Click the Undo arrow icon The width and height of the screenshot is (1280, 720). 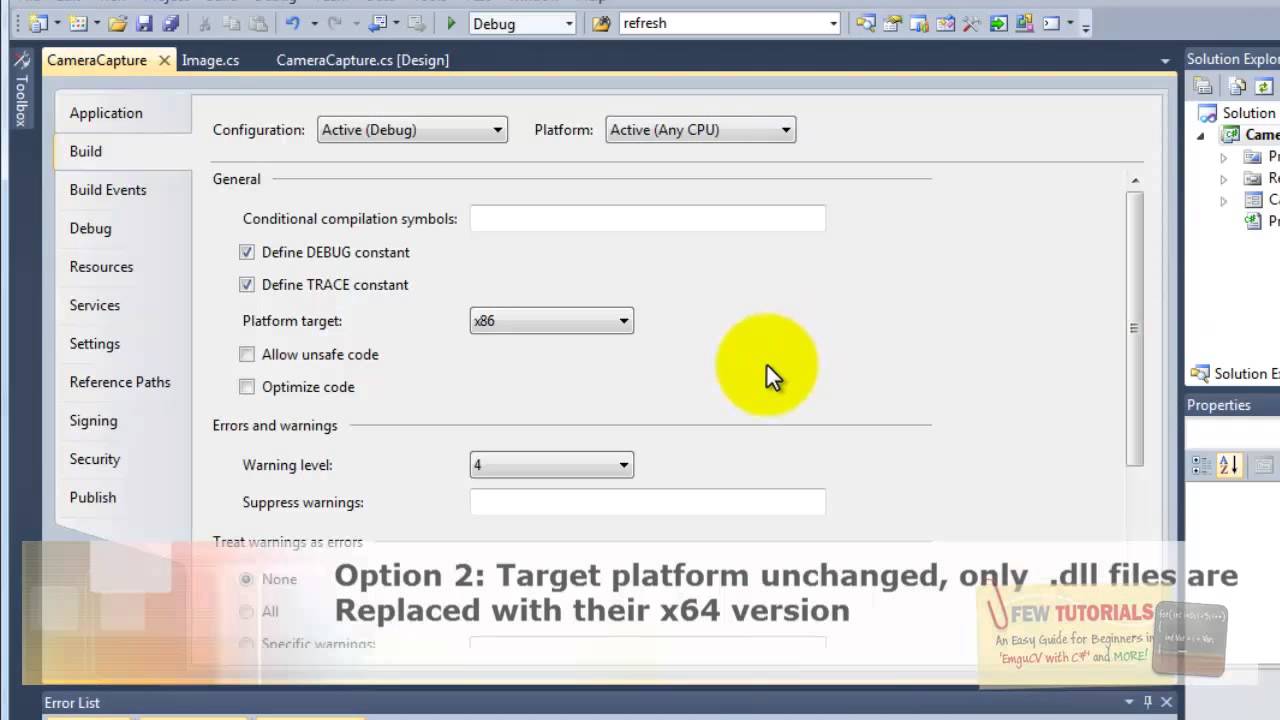[292, 23]
